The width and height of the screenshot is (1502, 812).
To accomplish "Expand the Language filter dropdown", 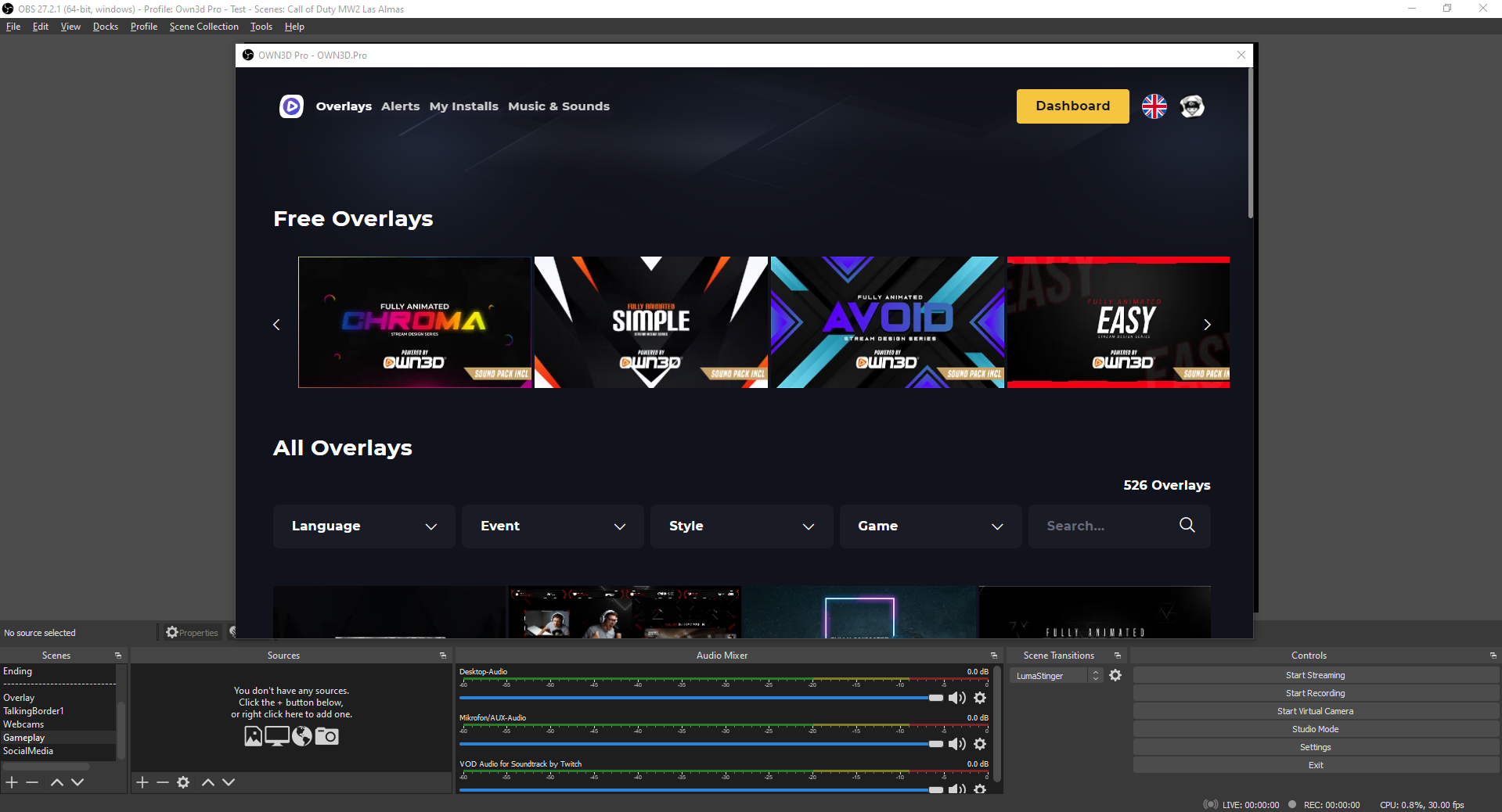I will 364,526.
